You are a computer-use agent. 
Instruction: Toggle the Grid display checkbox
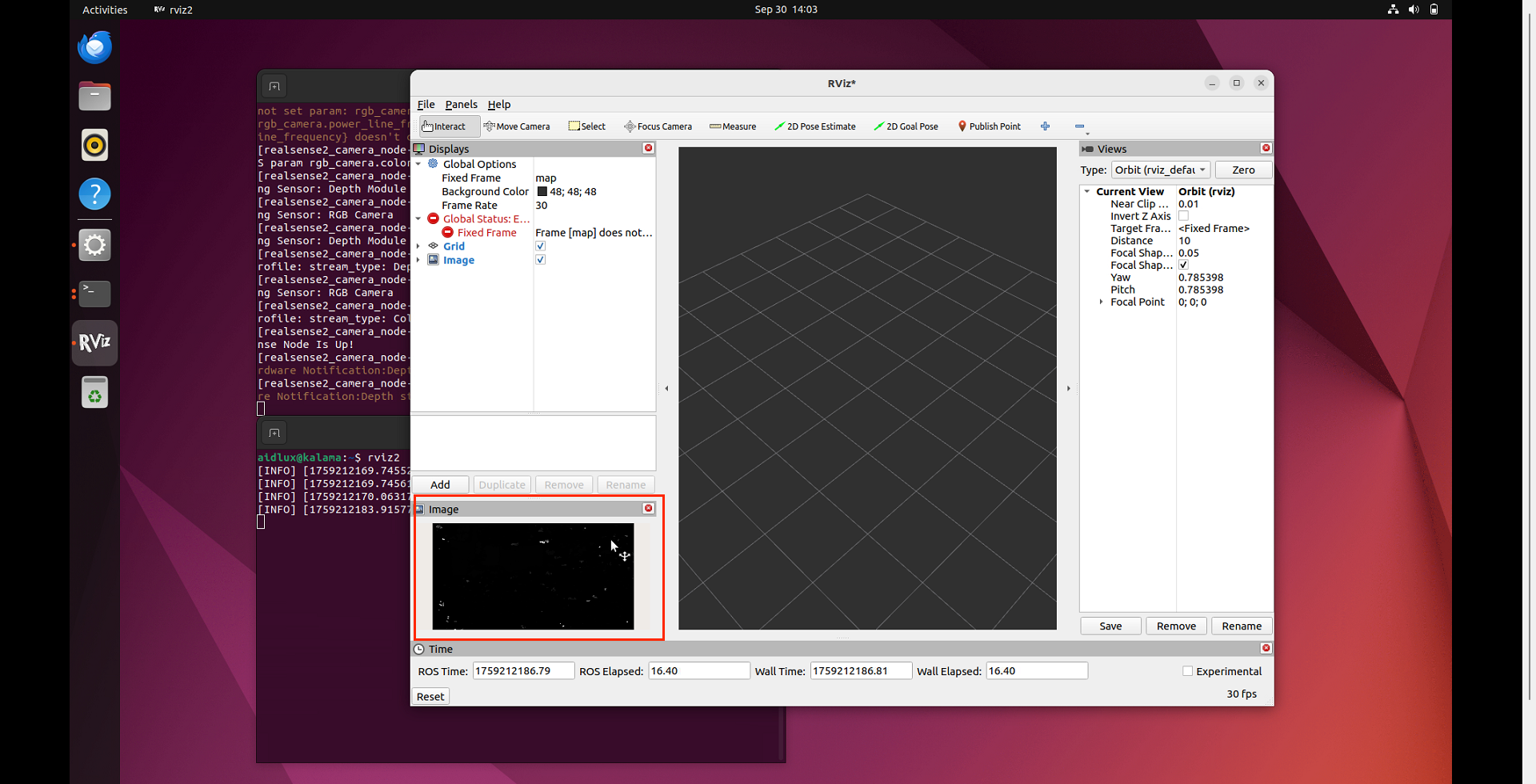[541, 246]
